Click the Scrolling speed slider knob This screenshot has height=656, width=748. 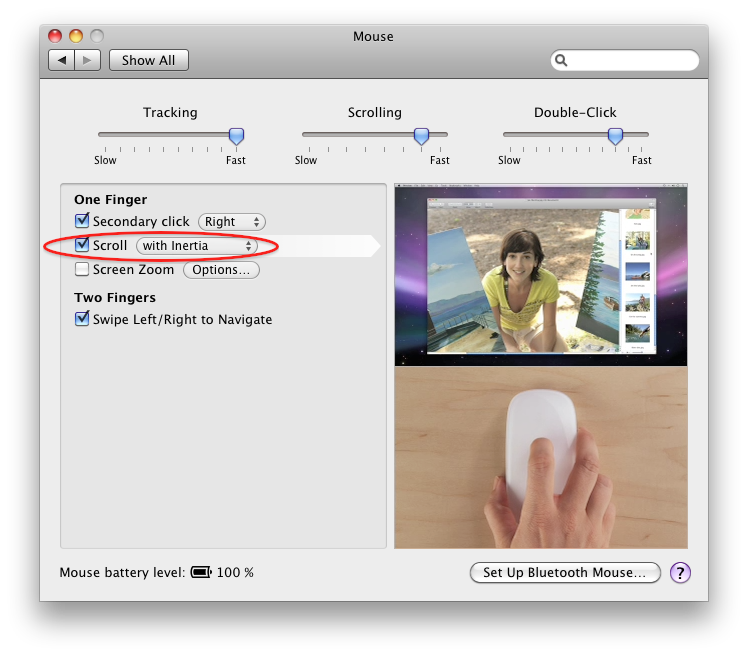click(421, 136)
